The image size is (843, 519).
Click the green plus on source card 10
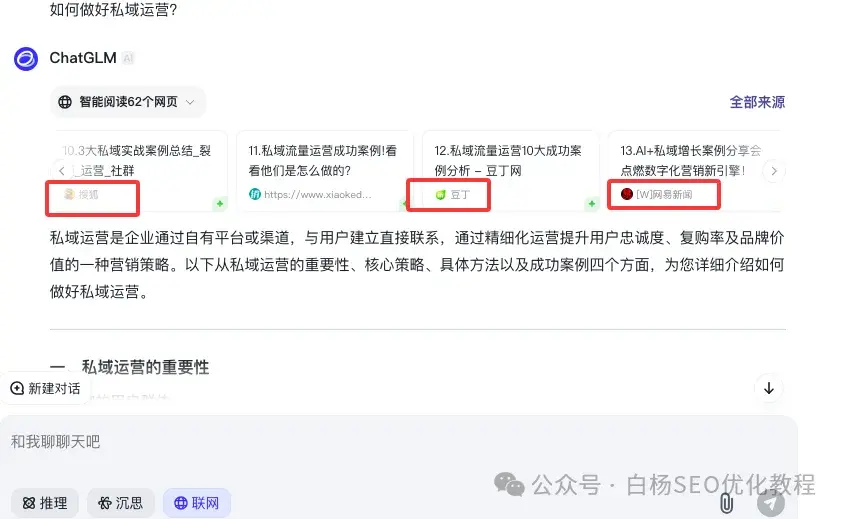click(x=219, y=204)
